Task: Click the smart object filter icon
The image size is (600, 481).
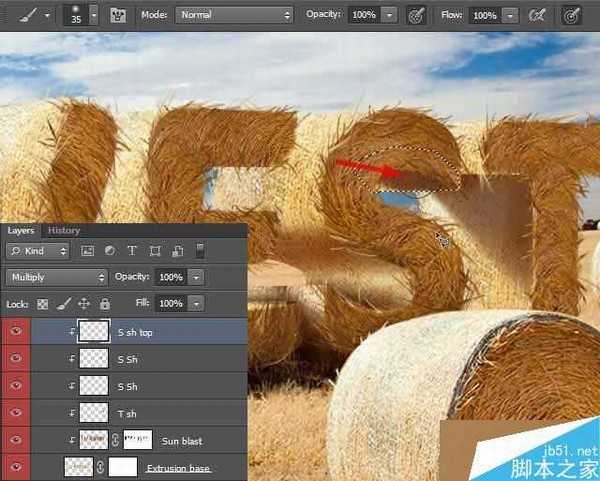Action: coord(177,250)
